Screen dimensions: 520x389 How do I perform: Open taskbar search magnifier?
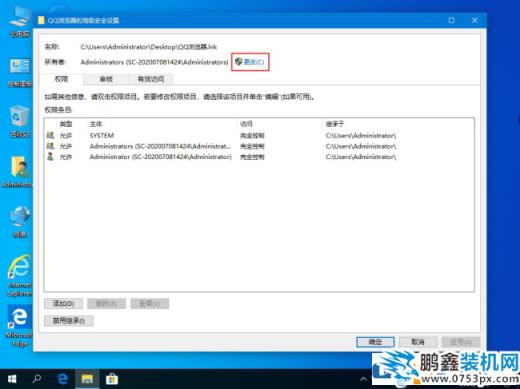tap(37, 379)
